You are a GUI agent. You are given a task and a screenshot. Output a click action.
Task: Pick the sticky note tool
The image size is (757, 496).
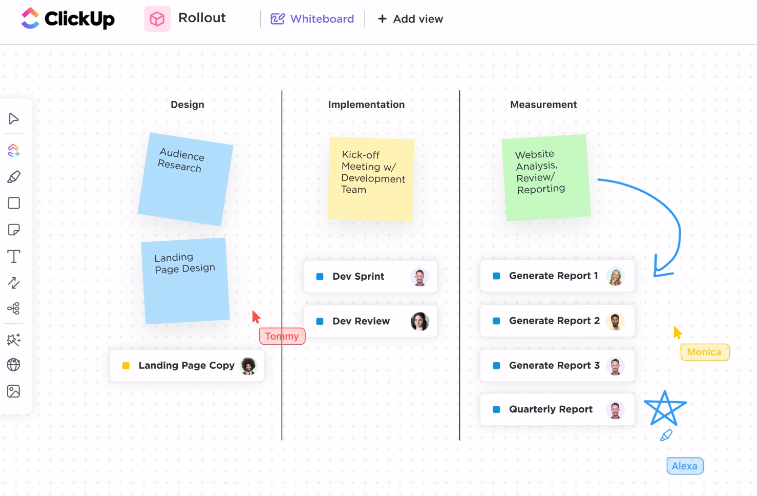pyautogui.click(x=14, y=230)
